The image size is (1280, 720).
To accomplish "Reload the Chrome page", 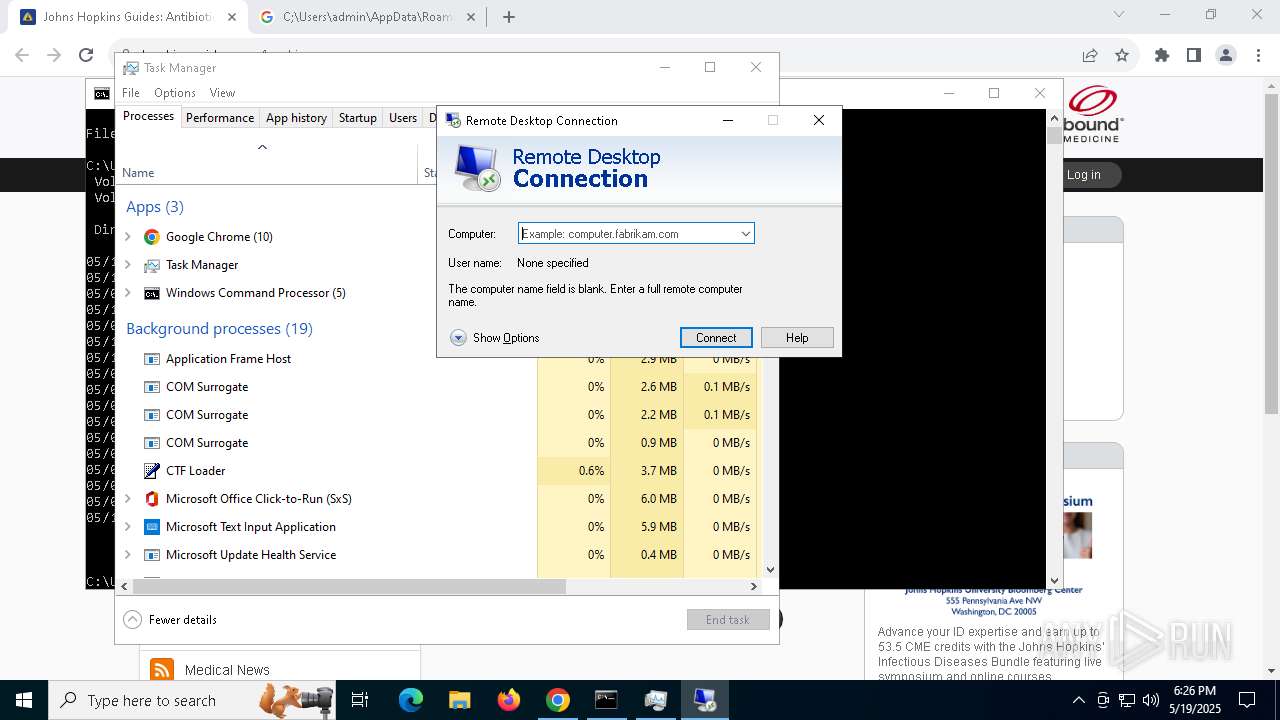I will click(86, 56).
